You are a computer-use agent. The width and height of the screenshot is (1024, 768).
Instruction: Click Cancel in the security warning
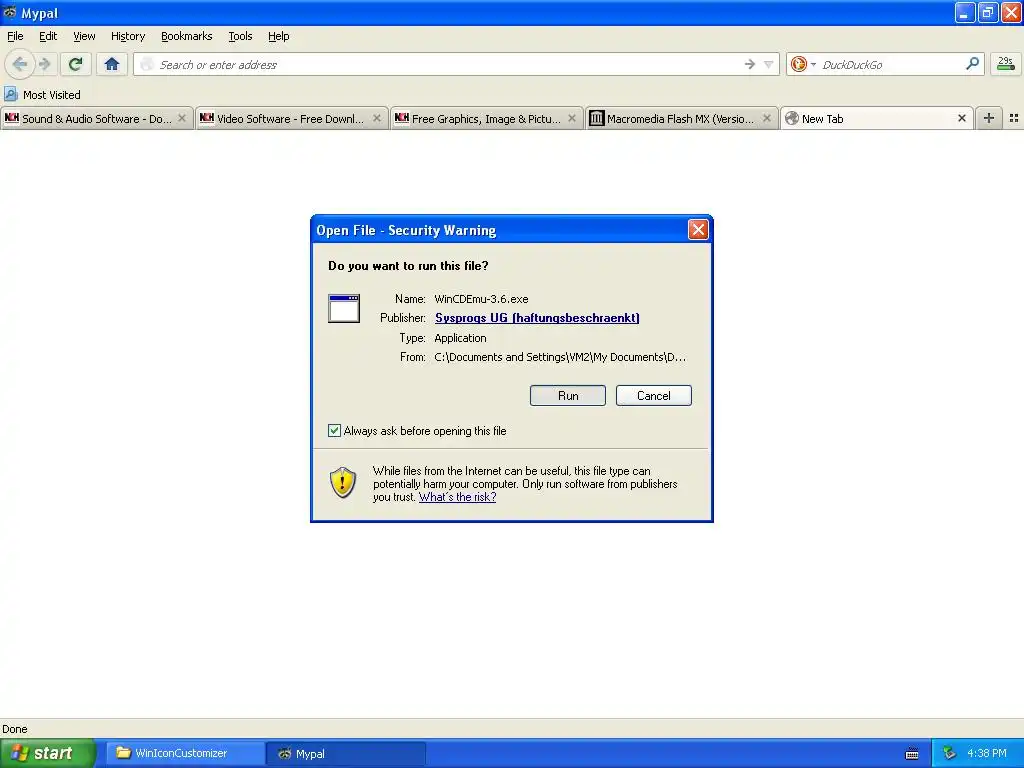point(654,396)
